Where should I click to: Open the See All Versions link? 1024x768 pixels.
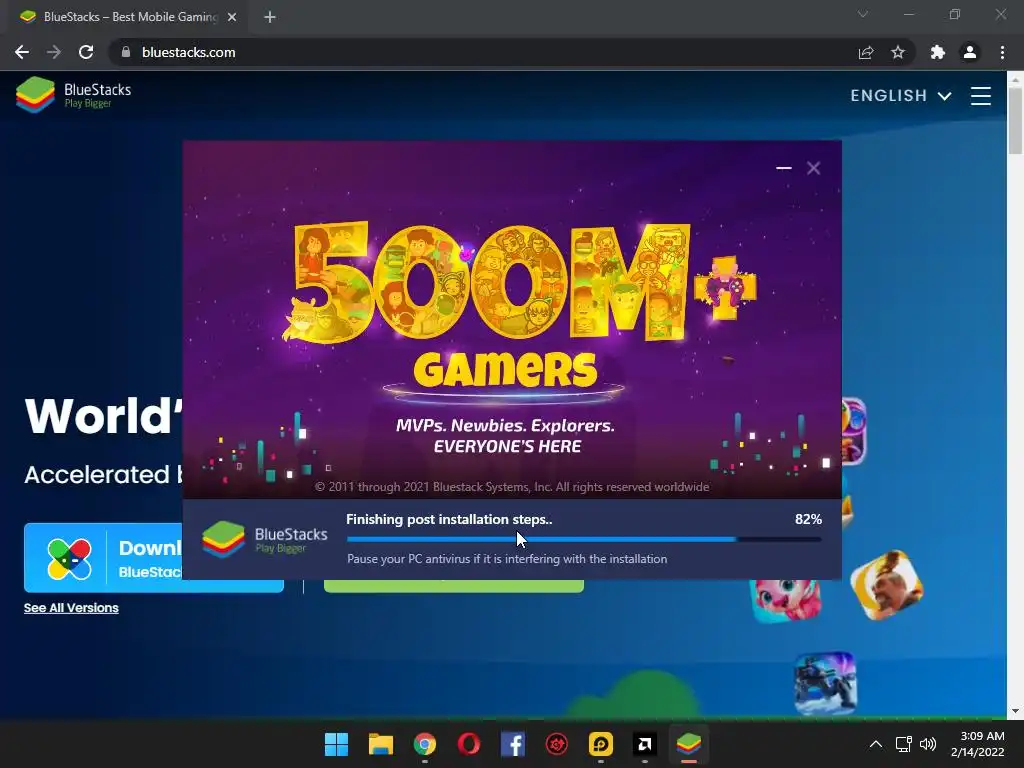71,608
